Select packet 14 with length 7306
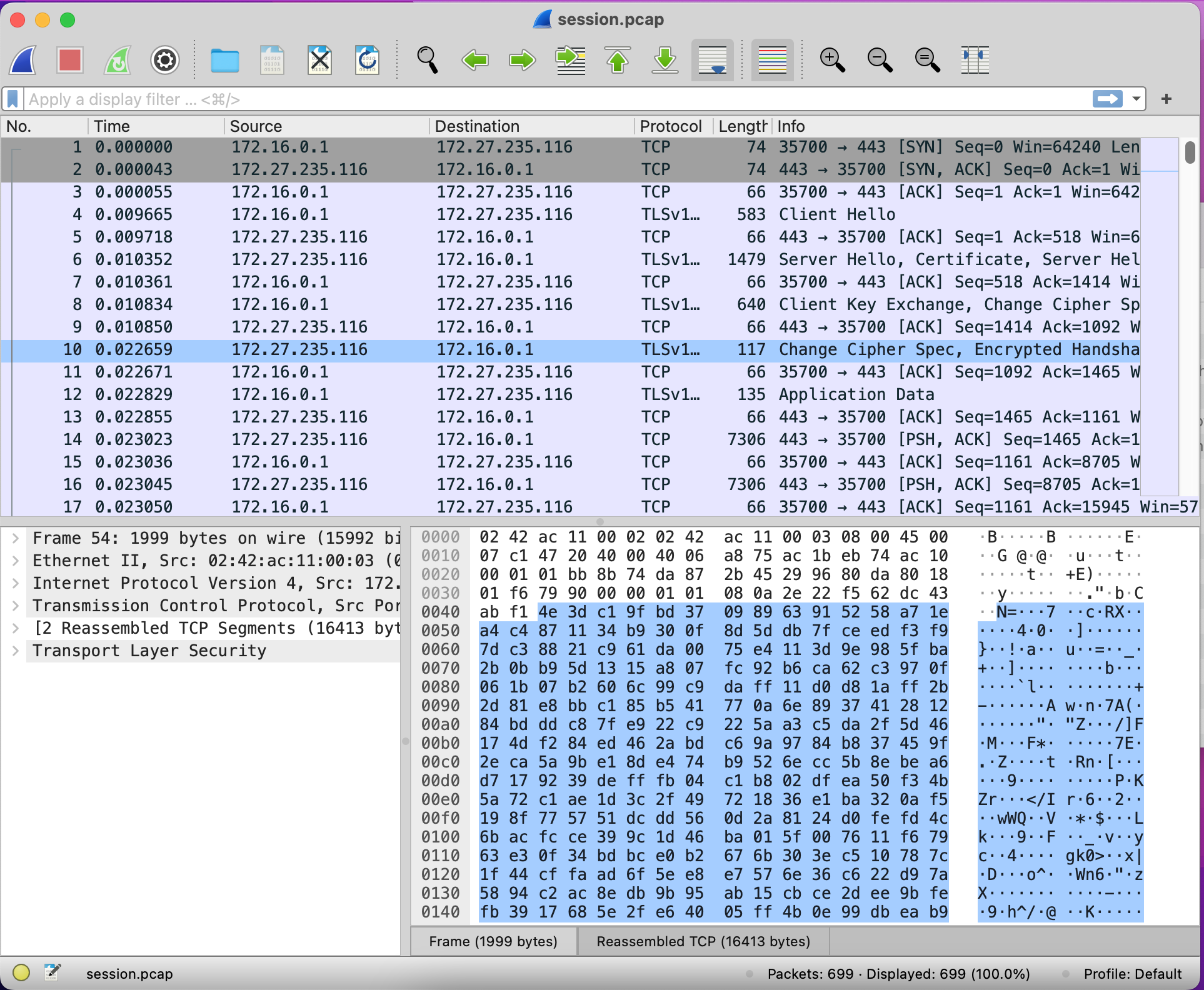Viewport: 1204px width, 990px height. [x=570, y=439]
